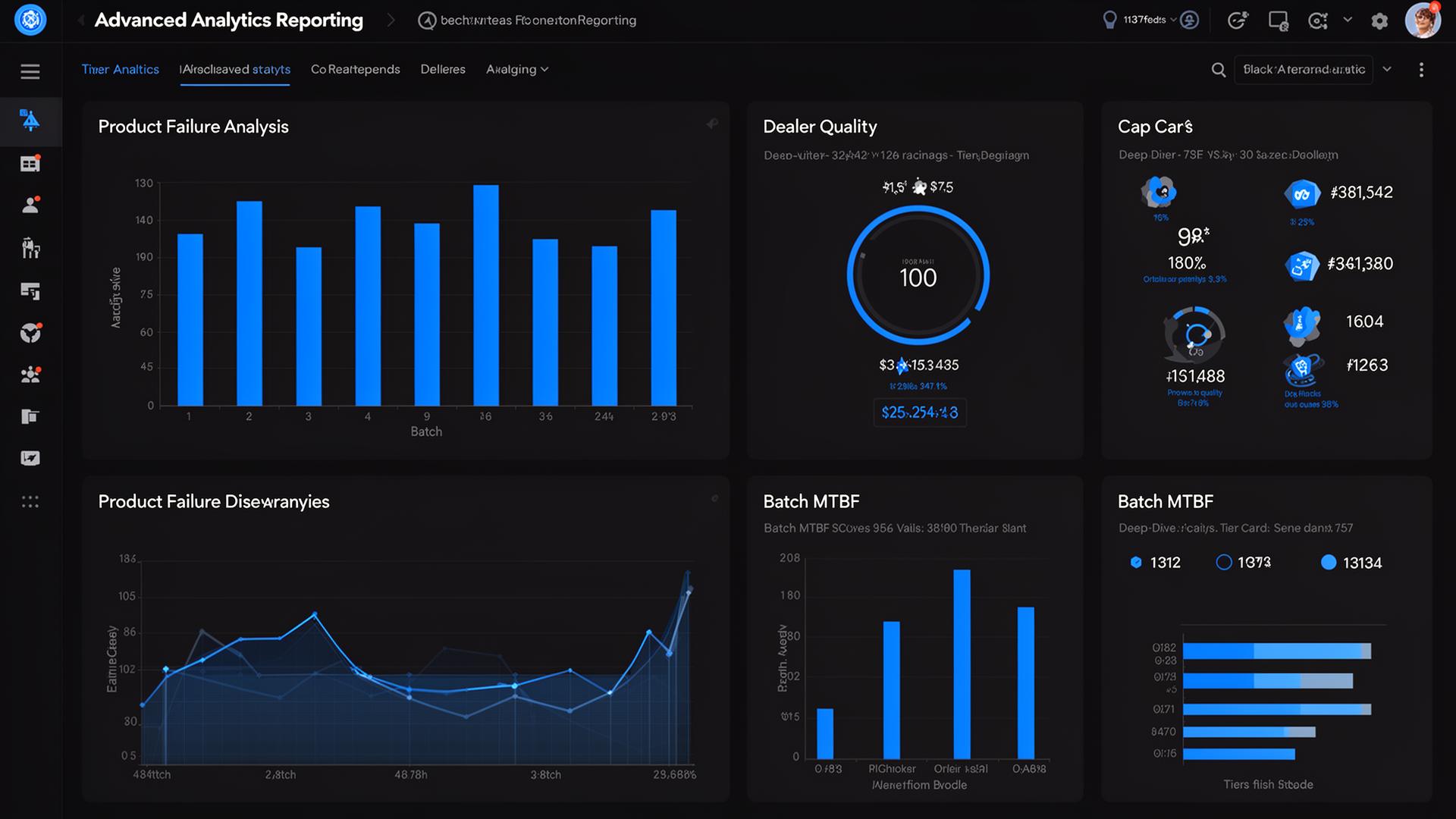
Task: Open the user profile avatar
Action: [x=1423, y=20]
